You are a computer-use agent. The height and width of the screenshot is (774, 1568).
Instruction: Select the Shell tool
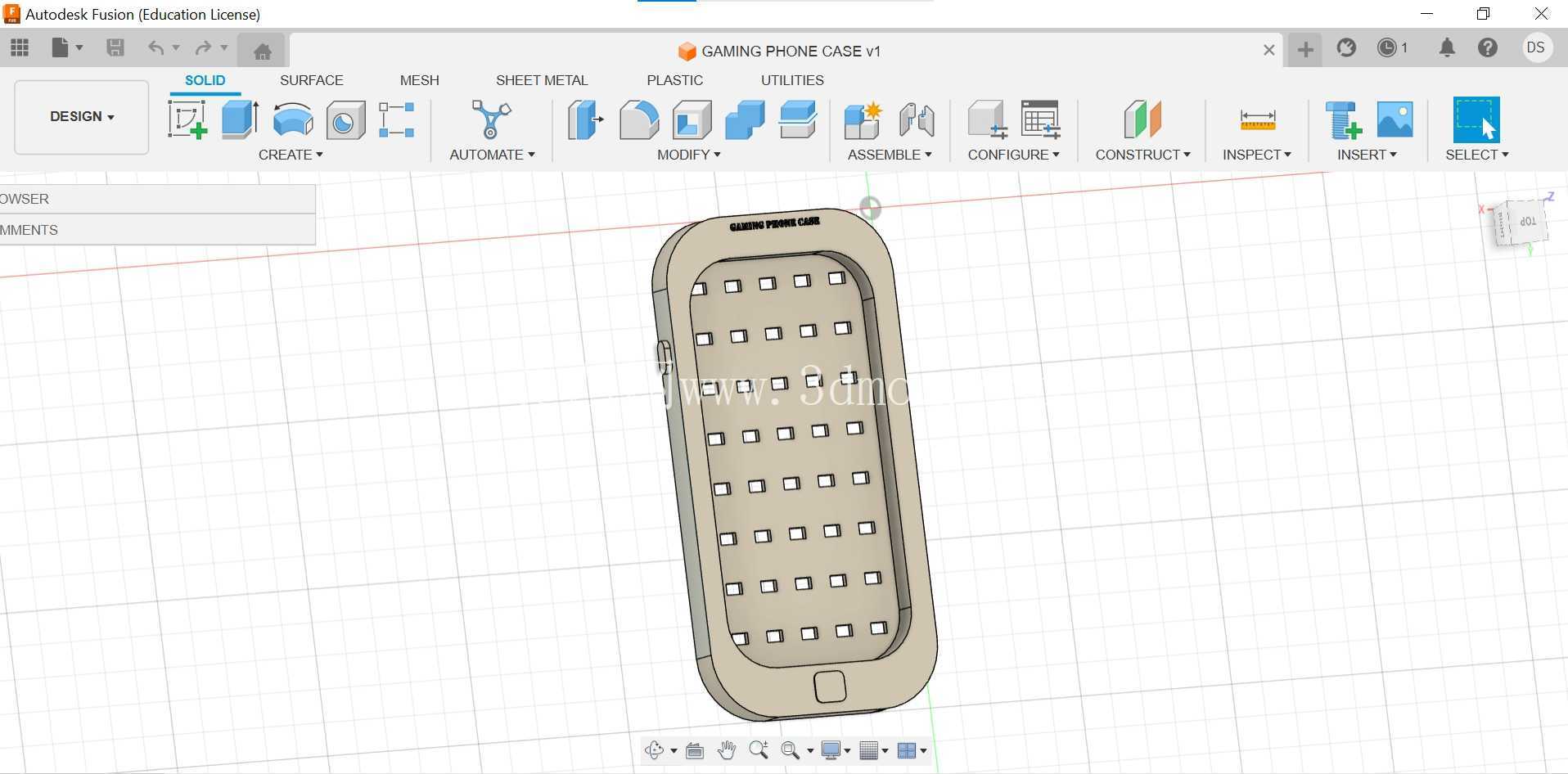692,120
